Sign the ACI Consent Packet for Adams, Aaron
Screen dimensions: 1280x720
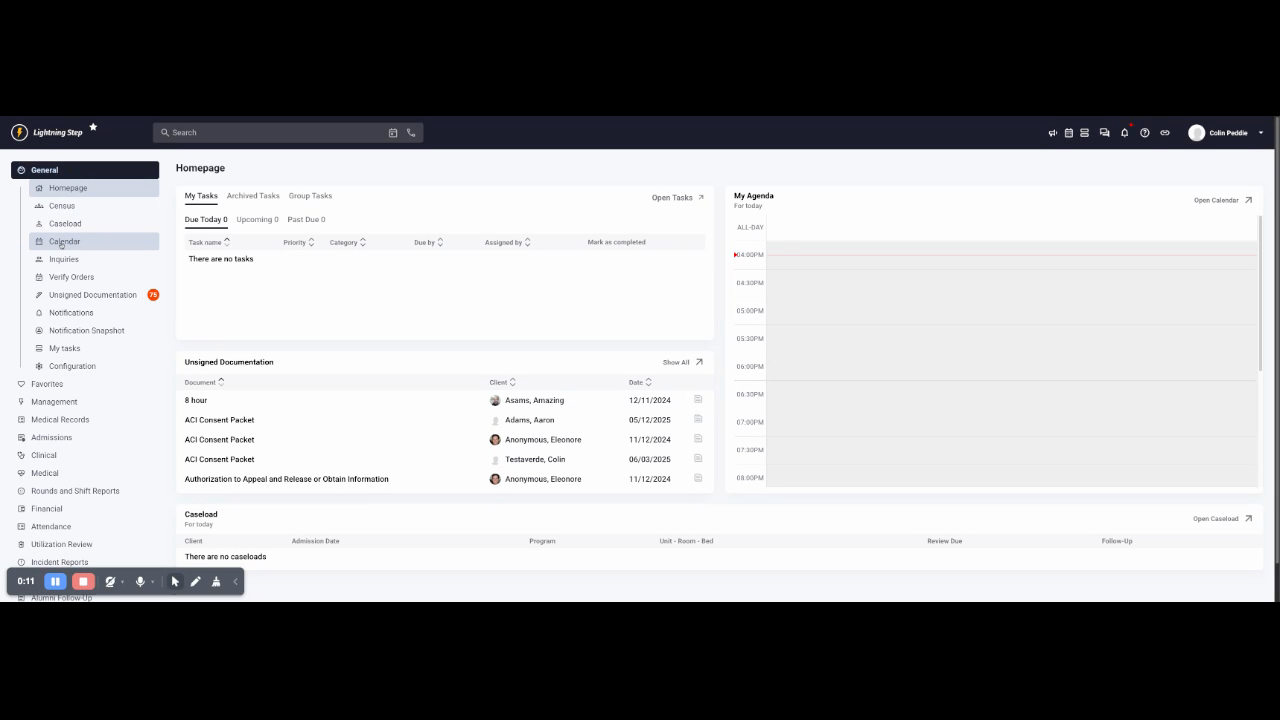pyautogui.click(x=697, y=419)
